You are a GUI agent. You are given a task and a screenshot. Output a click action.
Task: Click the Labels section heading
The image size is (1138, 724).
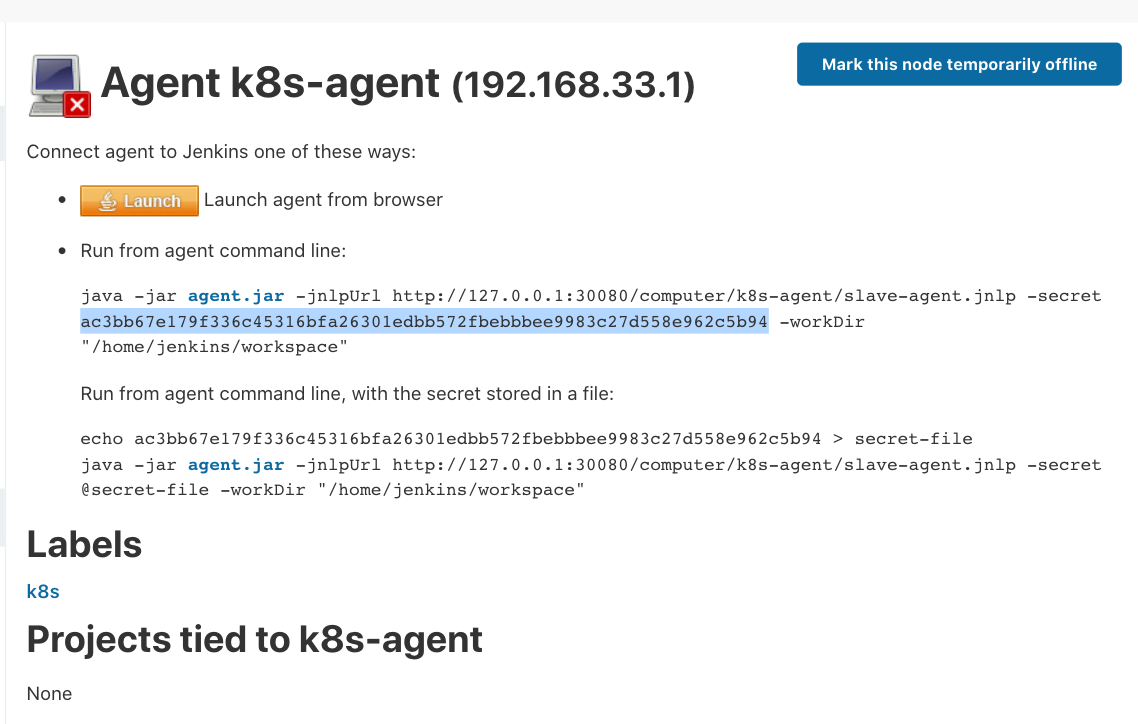(x=84, y=545)
